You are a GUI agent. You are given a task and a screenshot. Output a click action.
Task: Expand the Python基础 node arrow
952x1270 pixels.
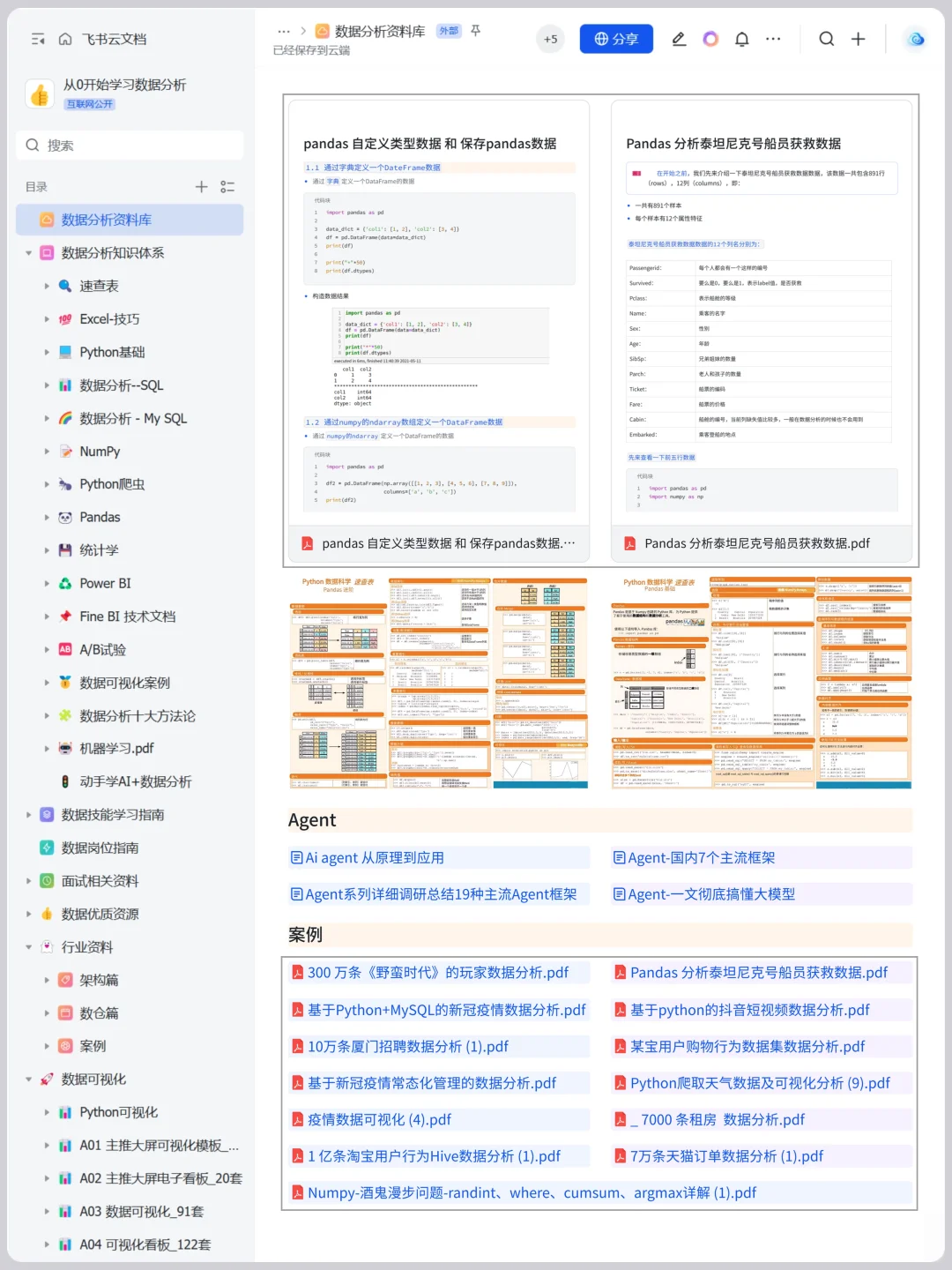coord(47,352)
